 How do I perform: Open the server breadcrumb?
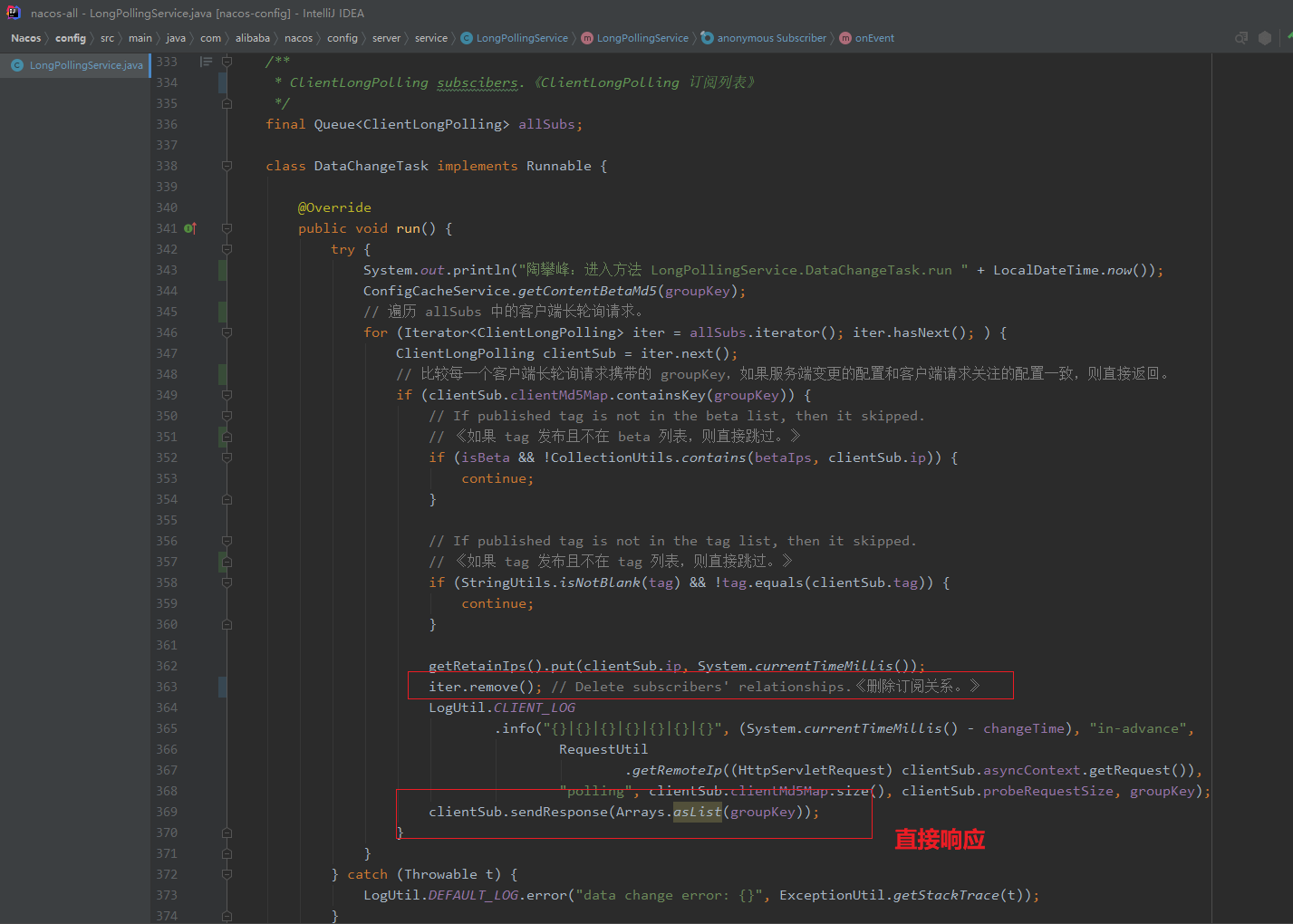pyautogui.click(x=386, y=38)
